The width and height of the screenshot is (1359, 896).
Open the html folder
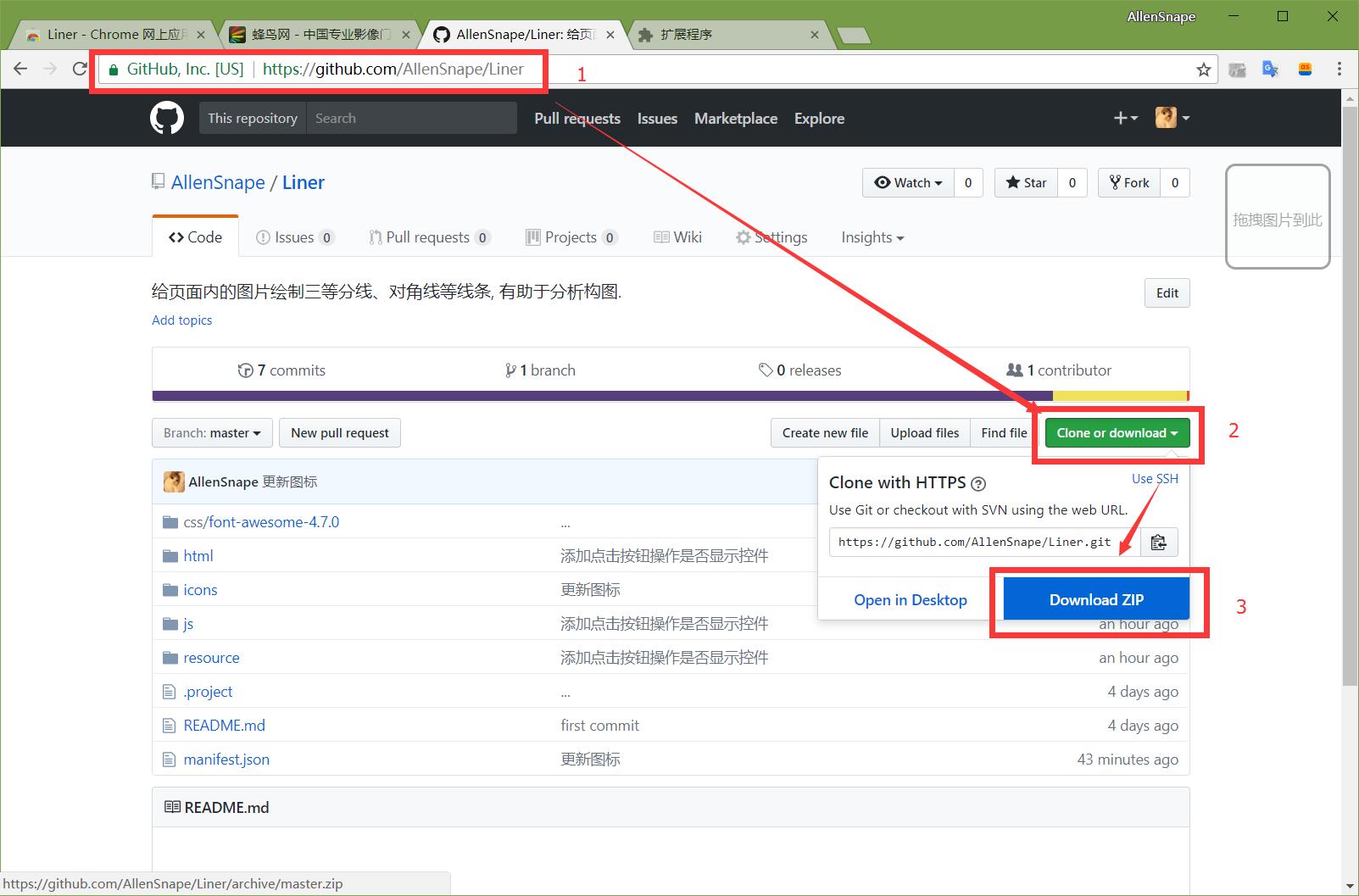coord(198,556)
